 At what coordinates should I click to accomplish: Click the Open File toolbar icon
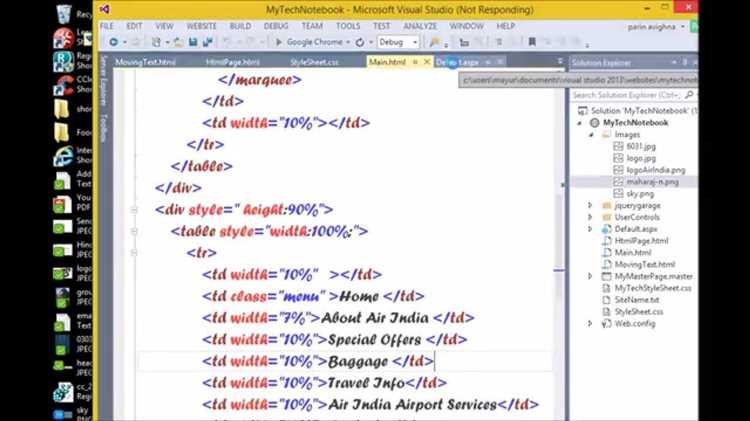click(x=178, y=42)
